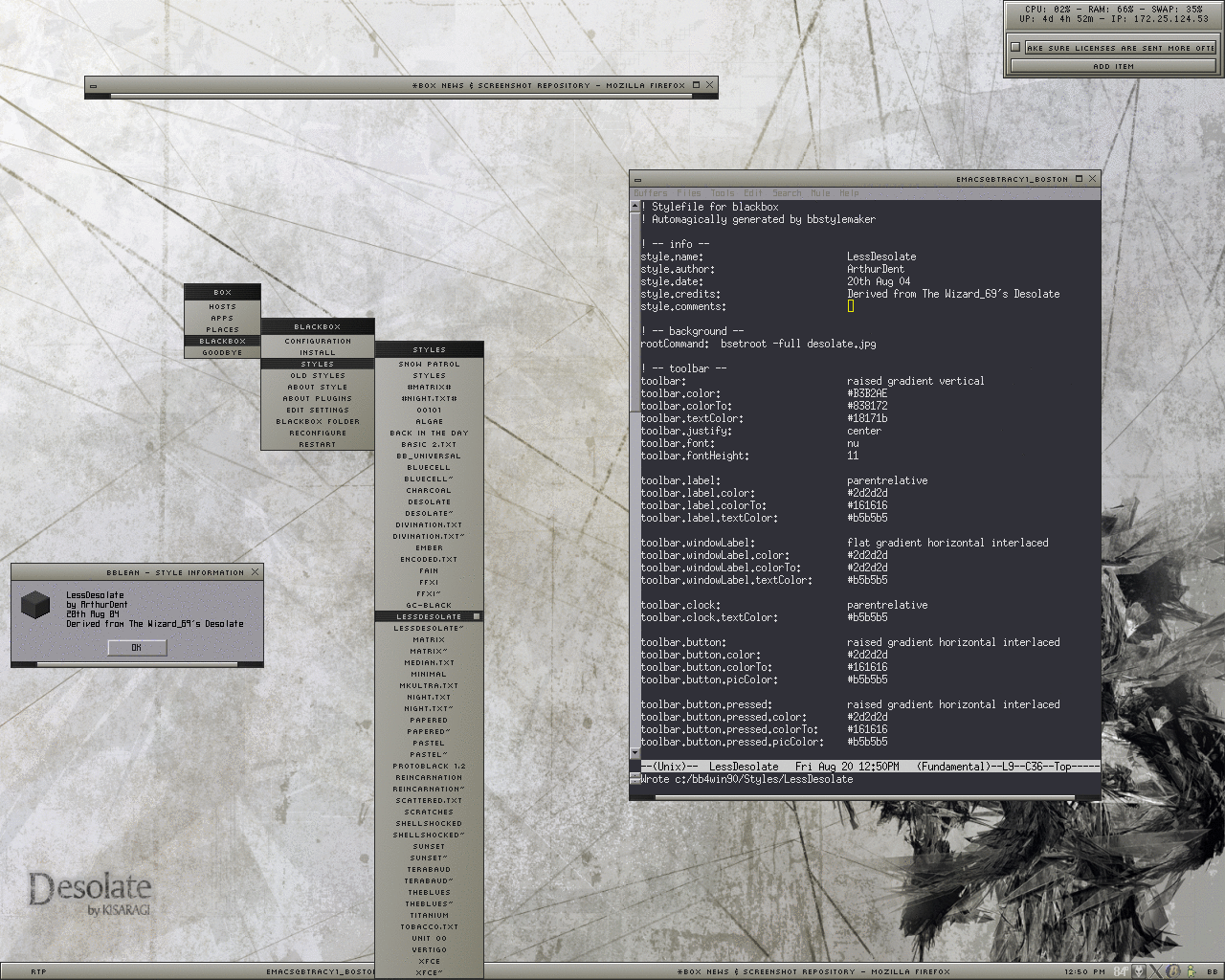Click the 12:50 PM taskbar clock
Screen dimensions: 1225x980
[1084, 971]
